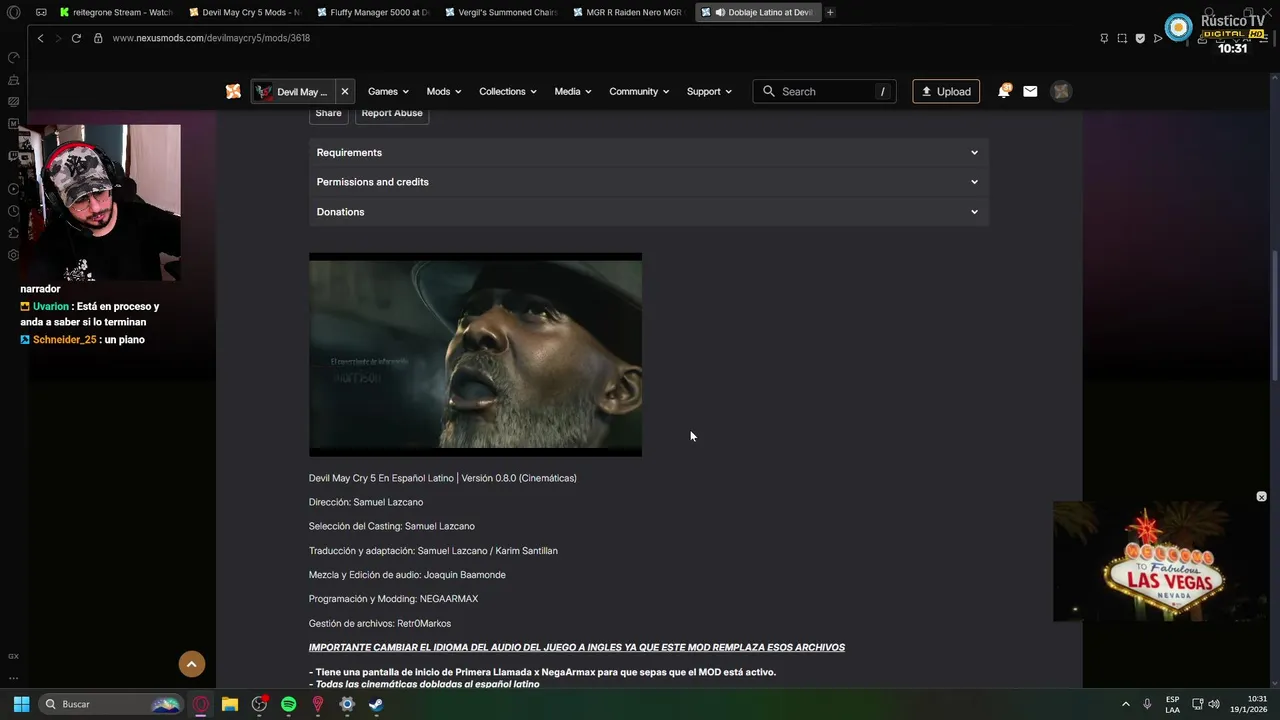Reload the current page
Screen dimensions: 1280x720
click(x=76, y=38)
